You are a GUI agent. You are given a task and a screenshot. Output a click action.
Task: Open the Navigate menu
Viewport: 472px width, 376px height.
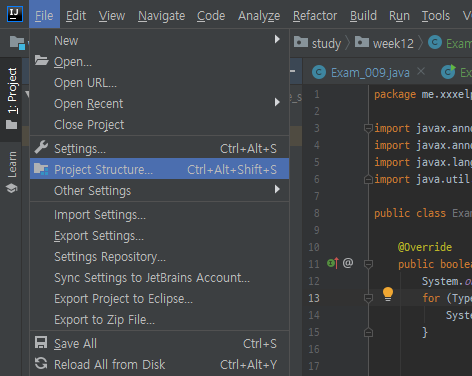tap(161, 15)
